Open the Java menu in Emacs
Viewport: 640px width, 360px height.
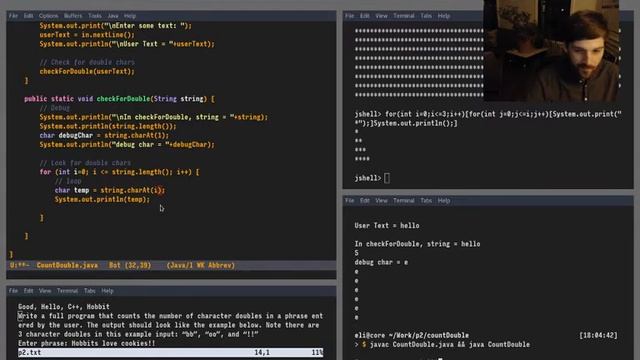tap(113, 16)
